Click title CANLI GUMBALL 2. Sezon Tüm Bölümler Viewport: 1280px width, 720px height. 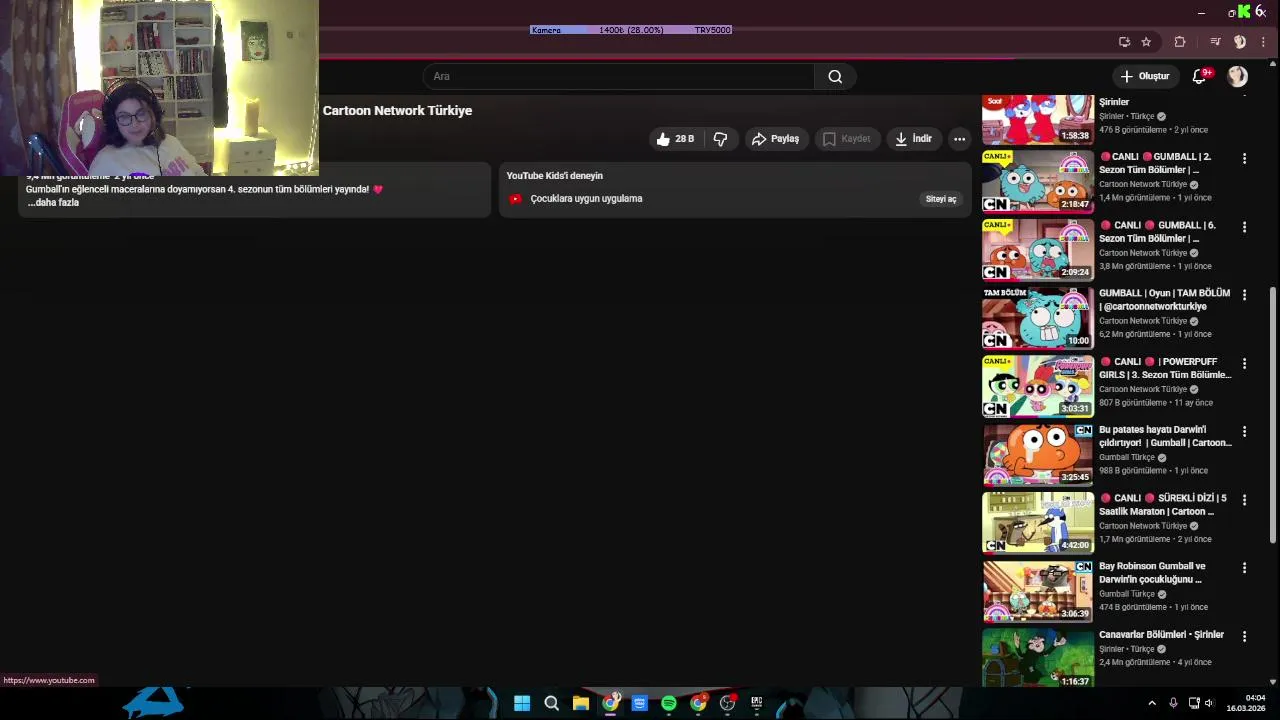(1156, 164)
